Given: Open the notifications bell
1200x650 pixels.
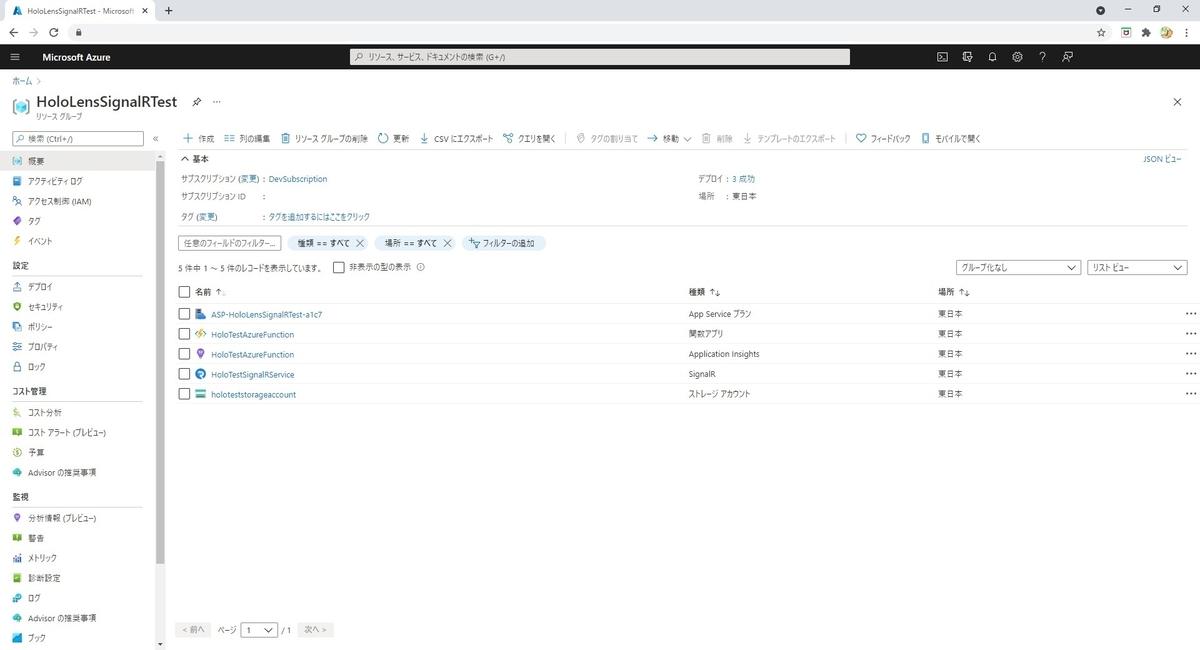Looking at the screenshot, I should coord(992,57).
